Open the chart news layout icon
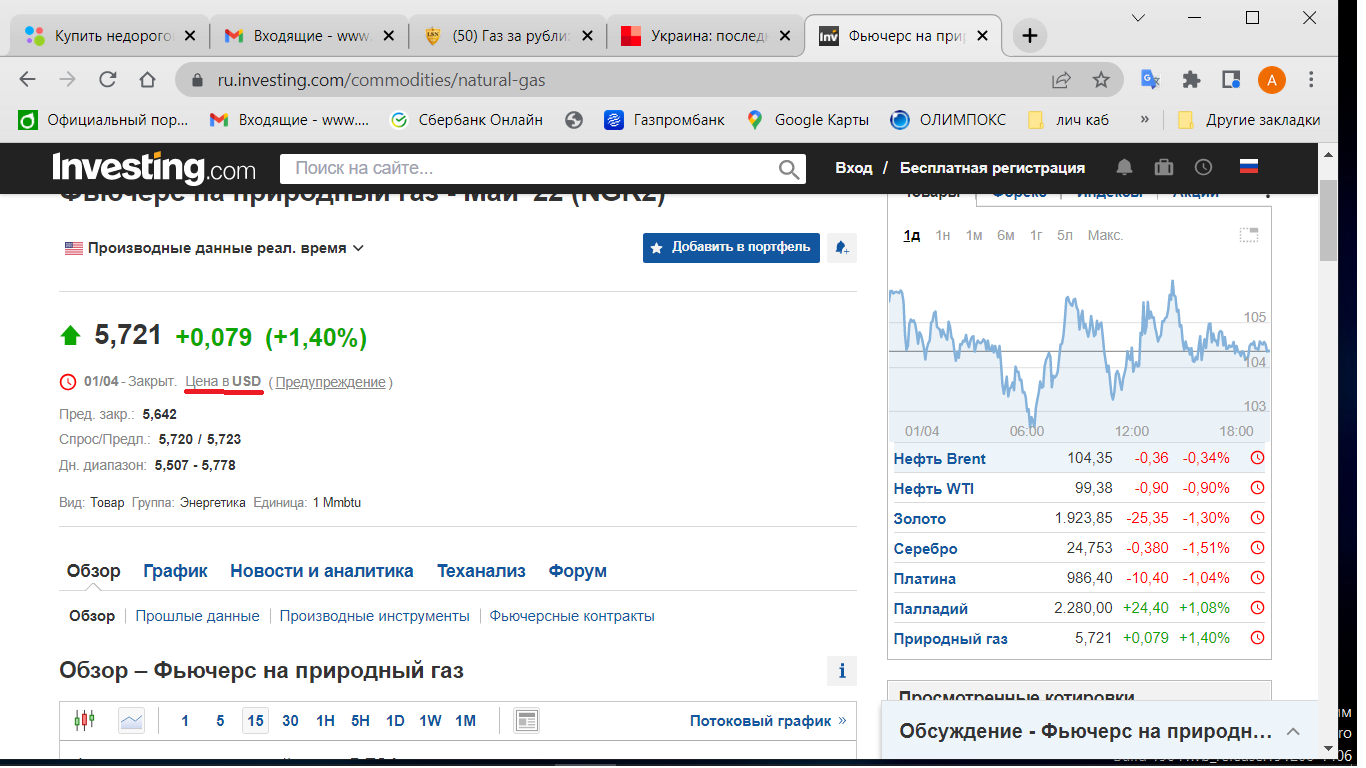 527,720
